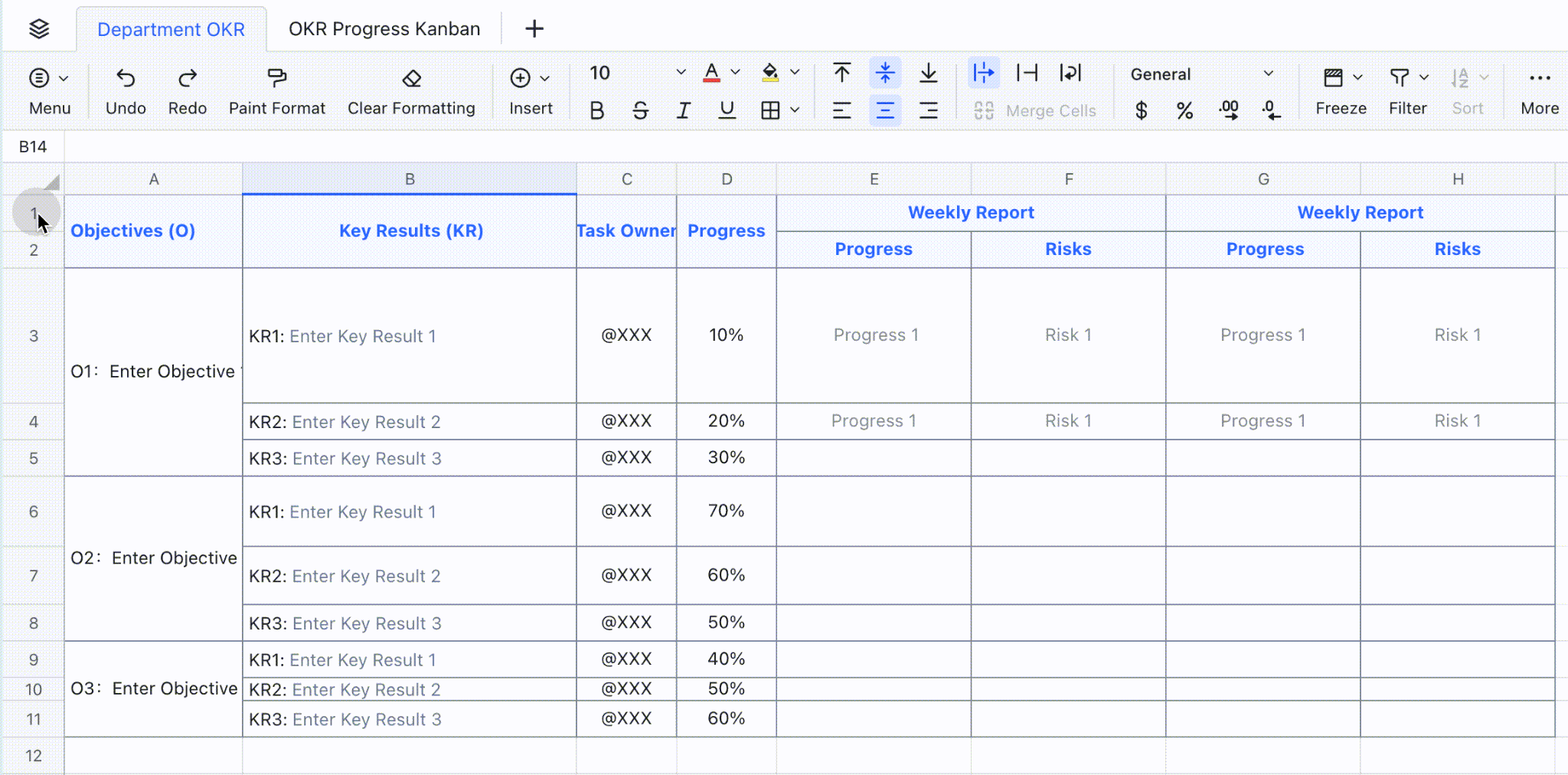The width and height of the screenshot is (1568, 775).
Task: Open Freeze panes option
Action: 1341,91
